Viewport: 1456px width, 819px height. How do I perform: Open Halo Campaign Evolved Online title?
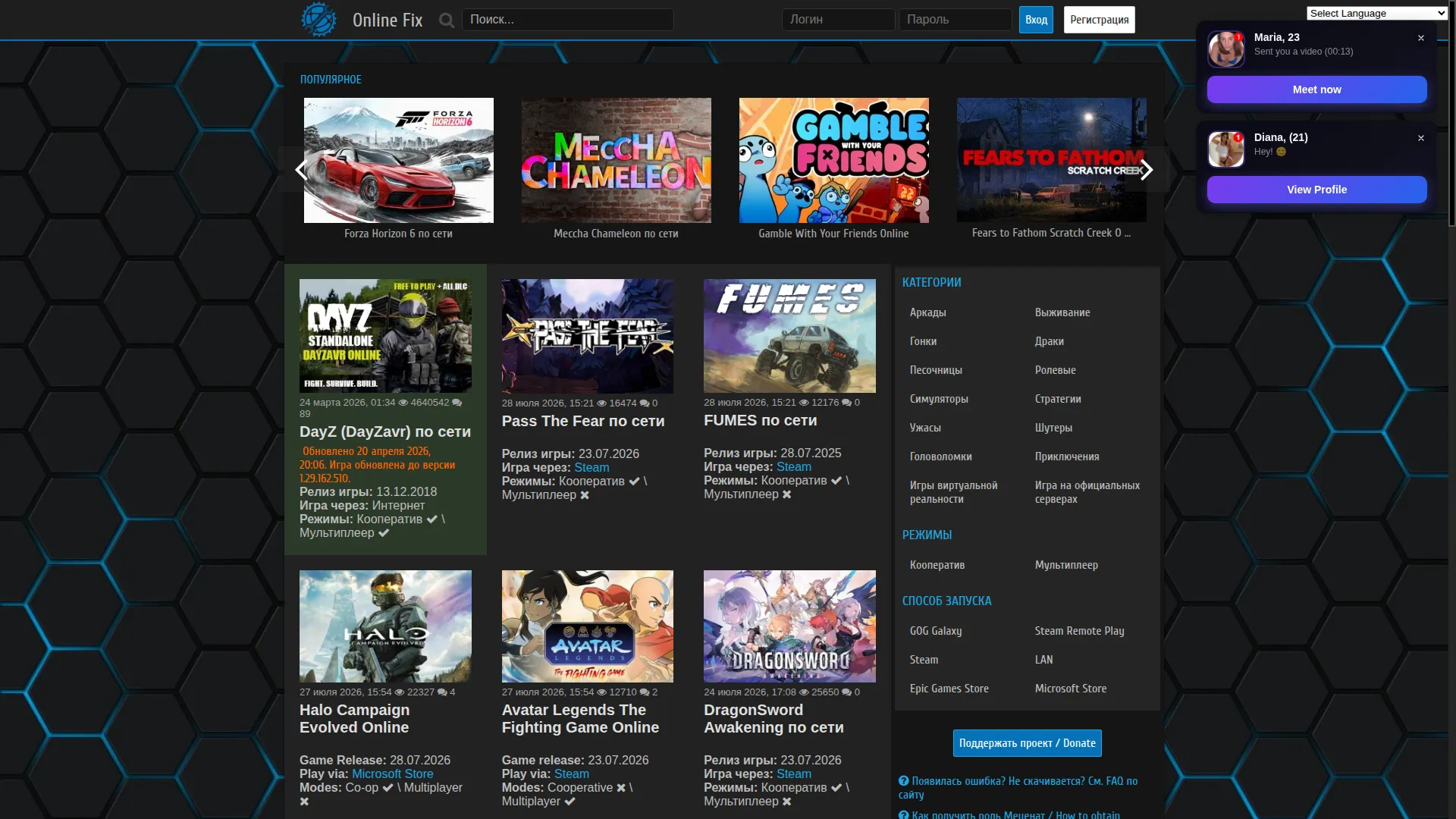click(354, 719)
